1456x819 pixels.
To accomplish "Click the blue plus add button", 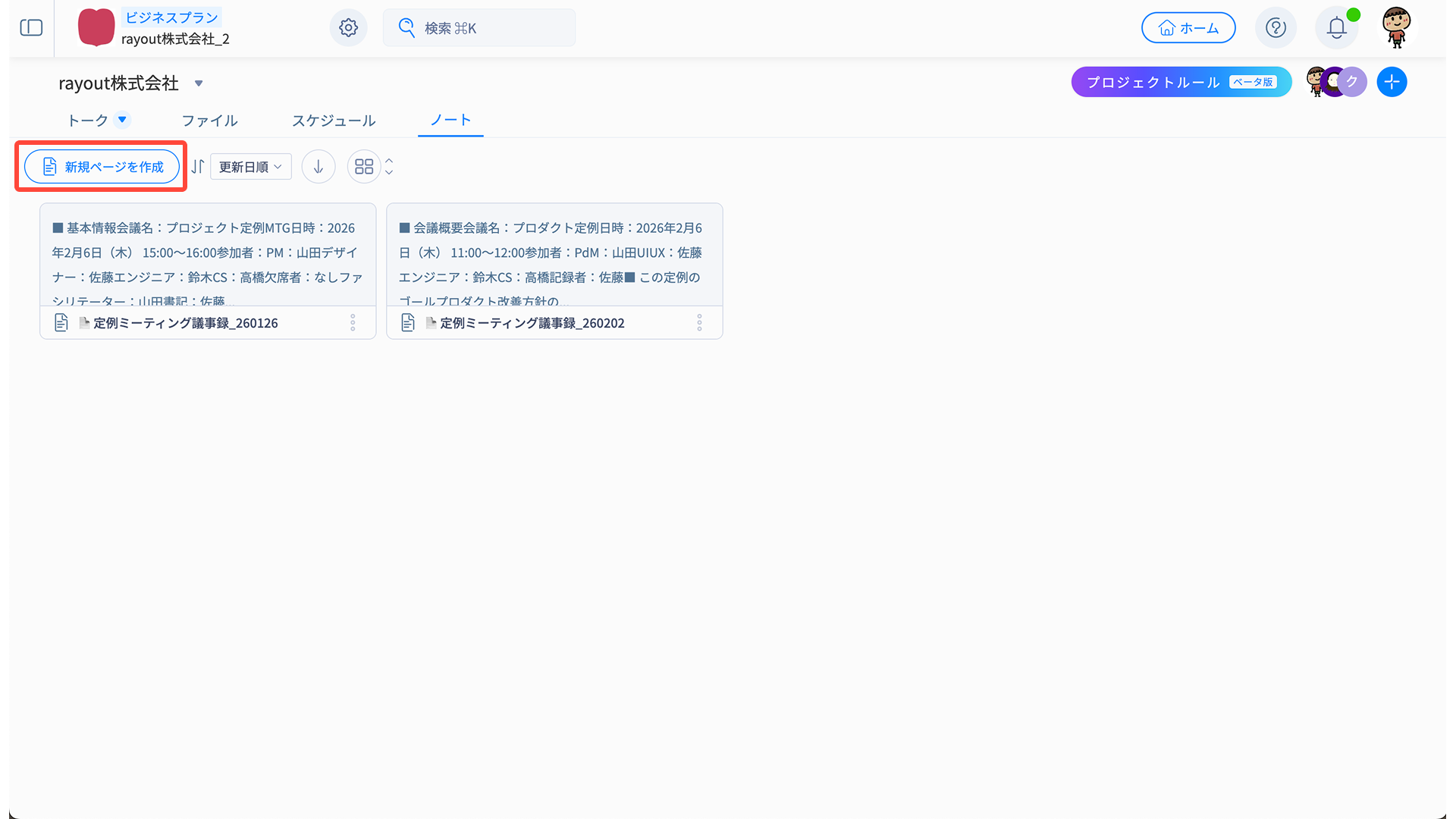I will click(x=1392, y=82).
